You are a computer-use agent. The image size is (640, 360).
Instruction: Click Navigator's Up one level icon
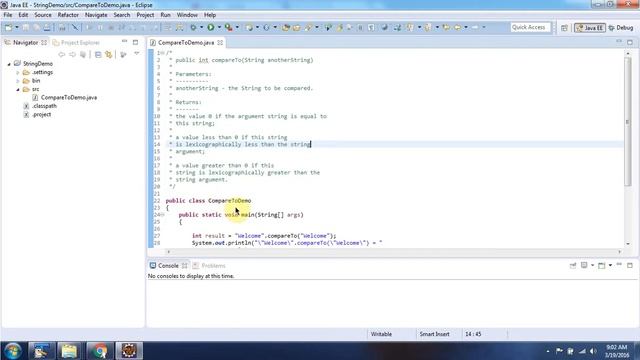83,54
